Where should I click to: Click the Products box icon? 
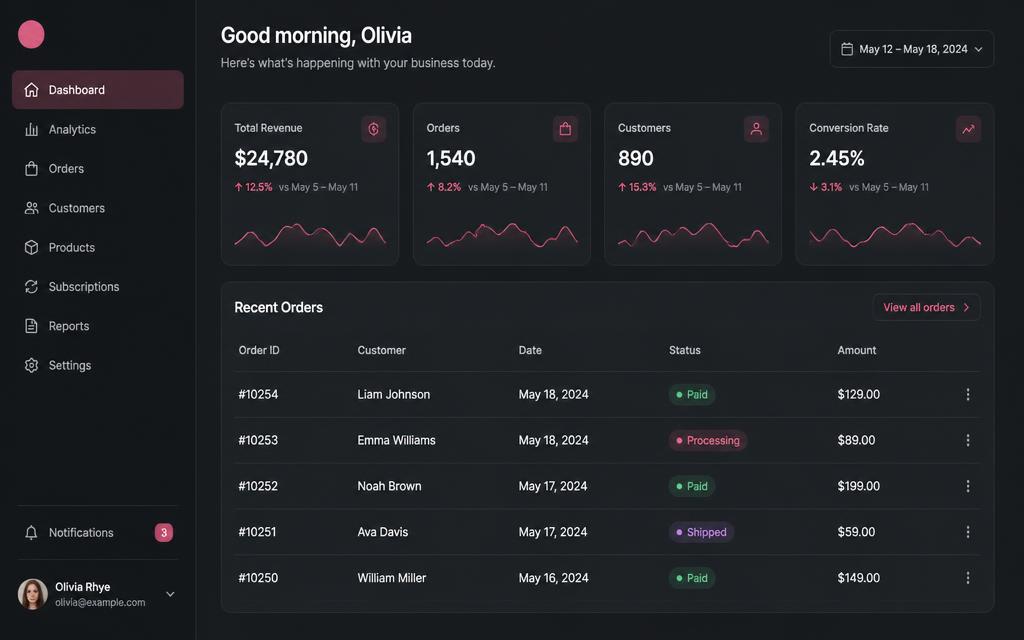click(31, 248)
